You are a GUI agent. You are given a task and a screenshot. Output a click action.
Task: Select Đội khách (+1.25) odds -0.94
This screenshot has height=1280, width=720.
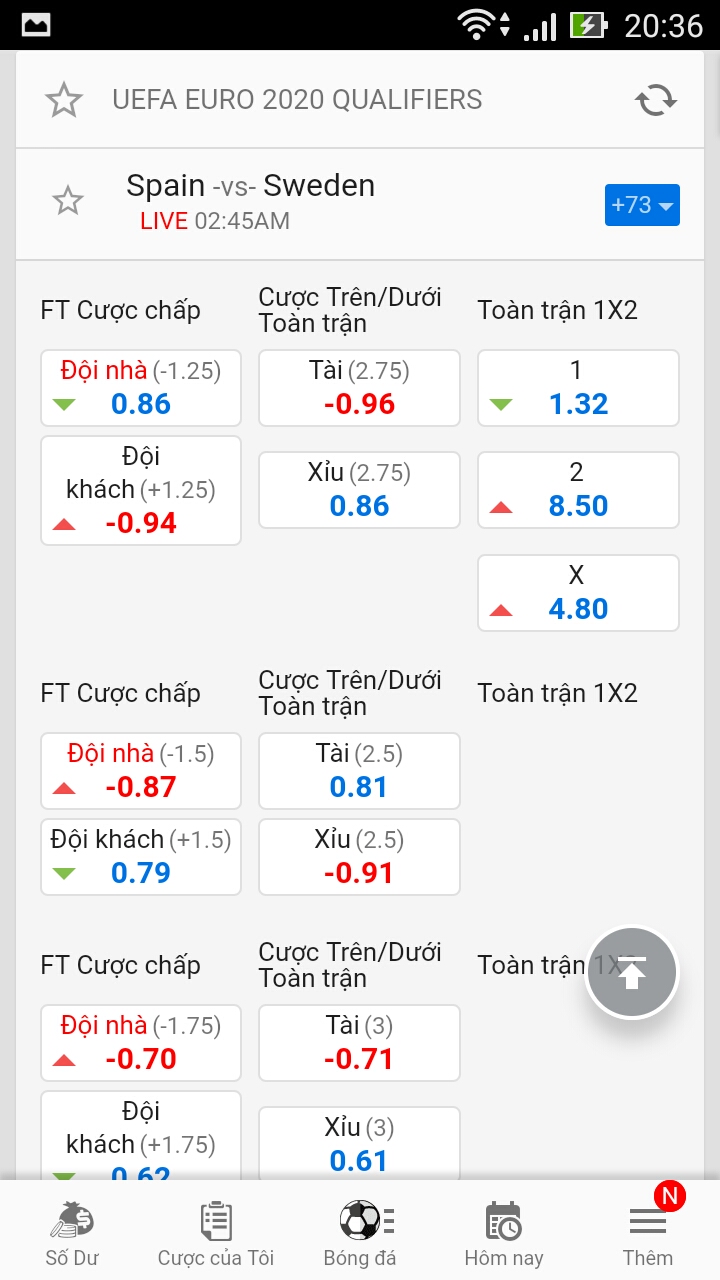tap(141, 491)
